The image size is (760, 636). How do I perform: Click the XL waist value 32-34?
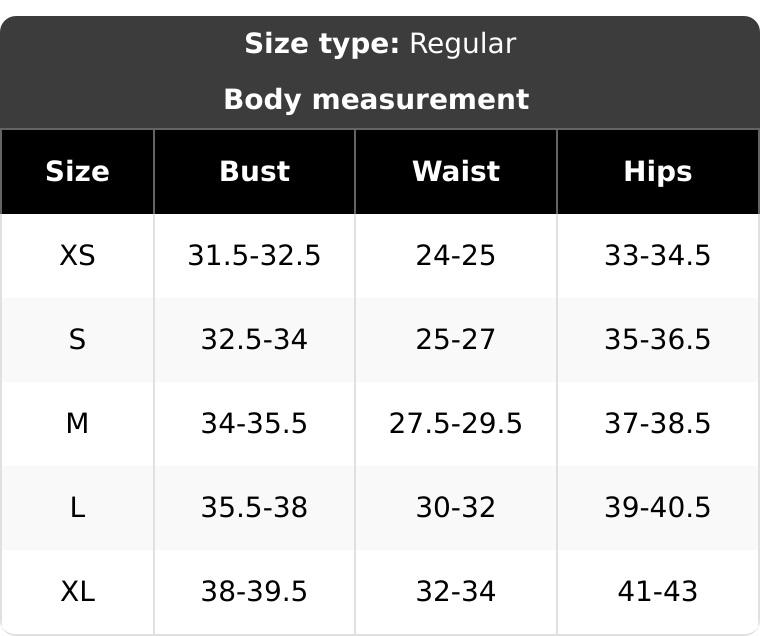(456, 591)
